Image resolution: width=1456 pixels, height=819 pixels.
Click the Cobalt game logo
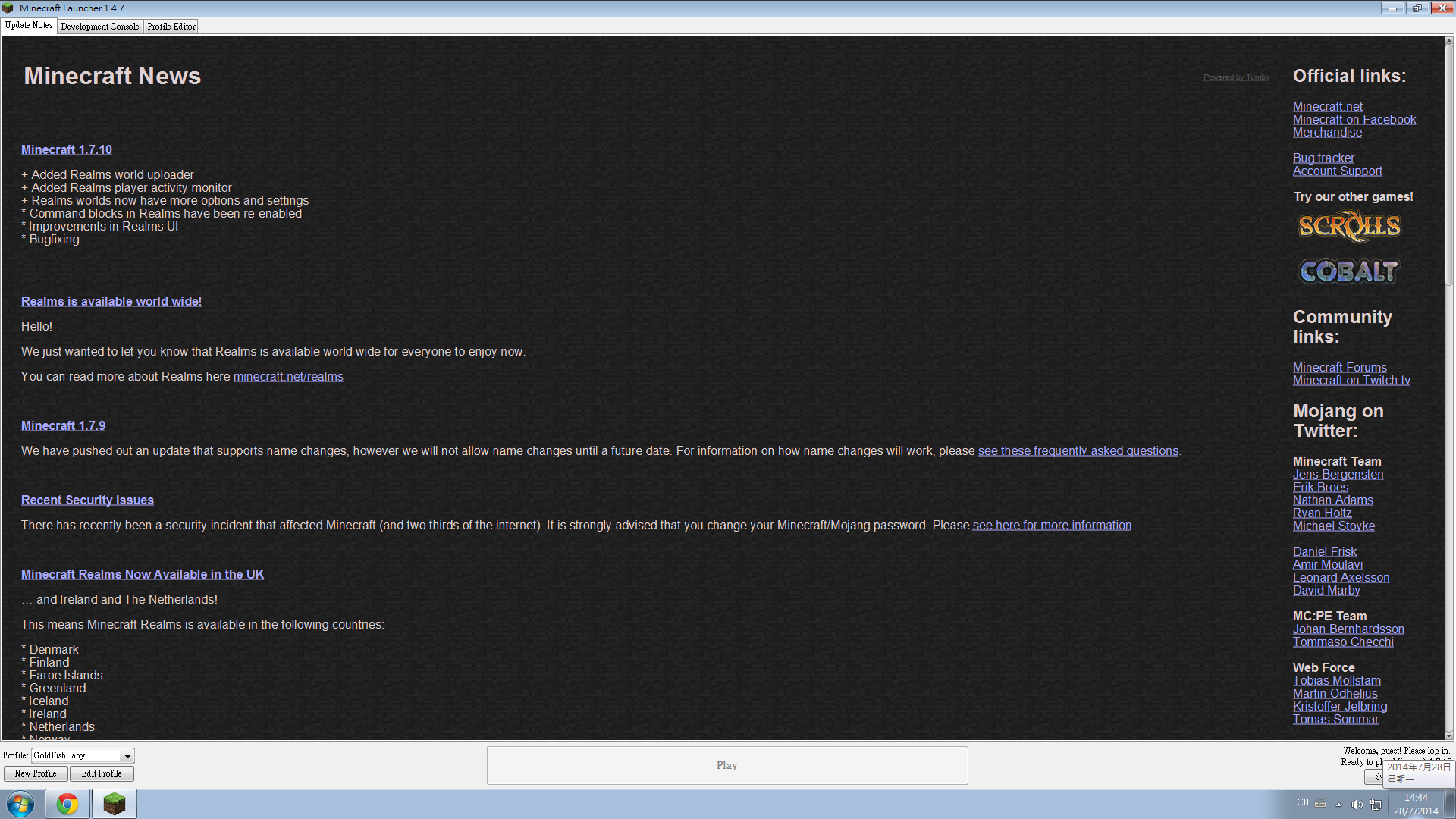pos(1349,271)
